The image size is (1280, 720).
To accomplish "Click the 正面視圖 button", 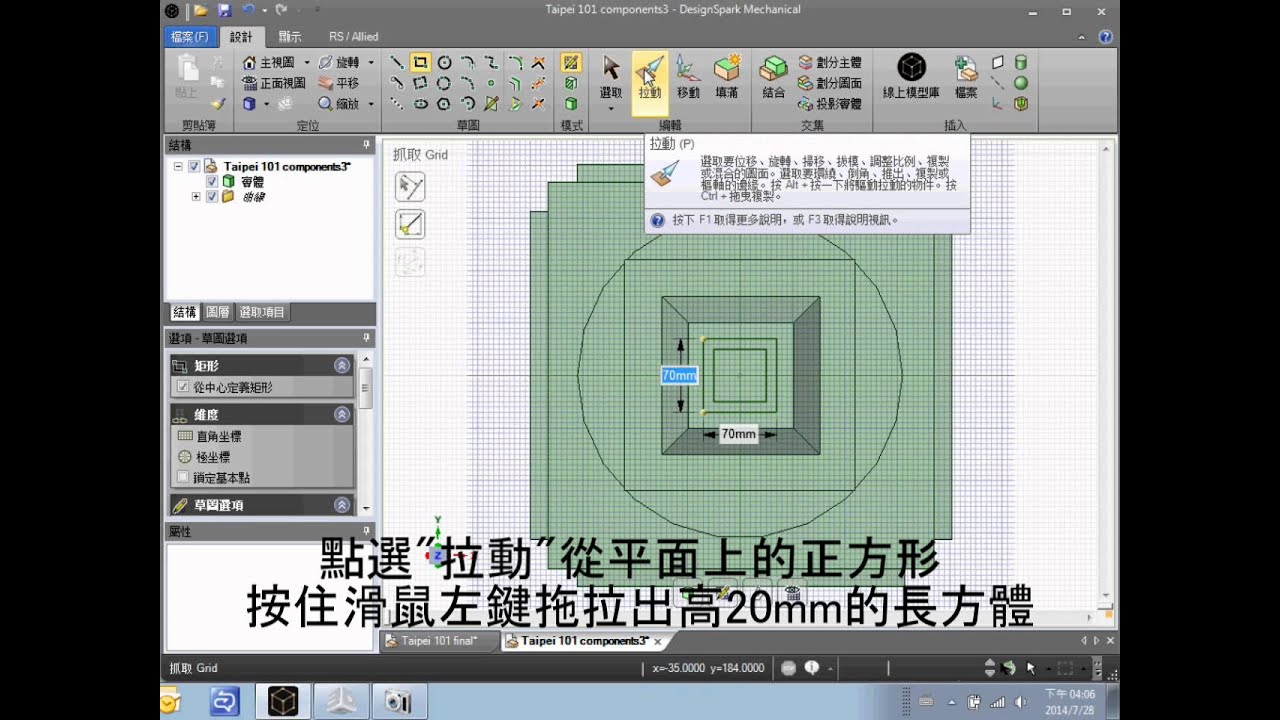I will pos(275,83).
